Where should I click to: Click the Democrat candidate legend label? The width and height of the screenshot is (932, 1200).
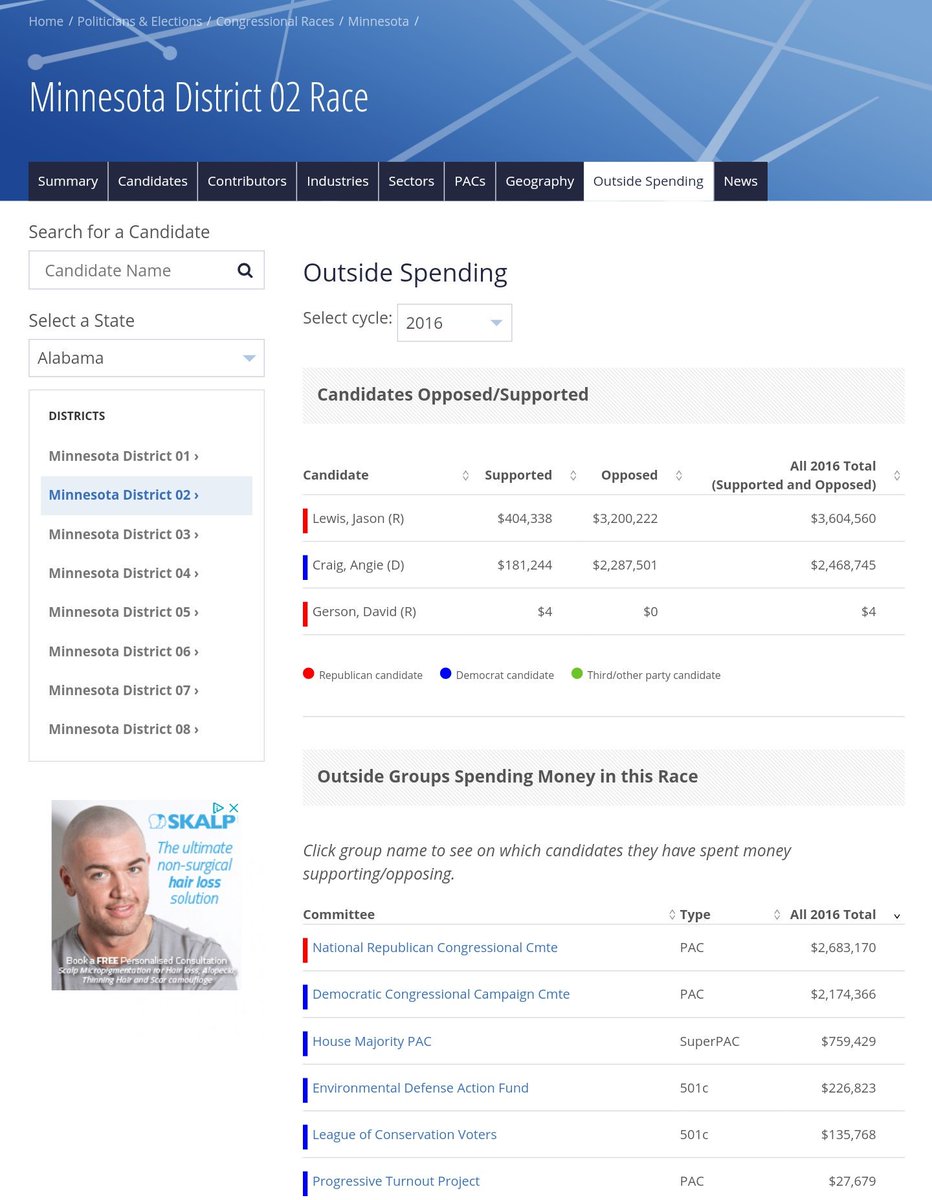[504, 675]
